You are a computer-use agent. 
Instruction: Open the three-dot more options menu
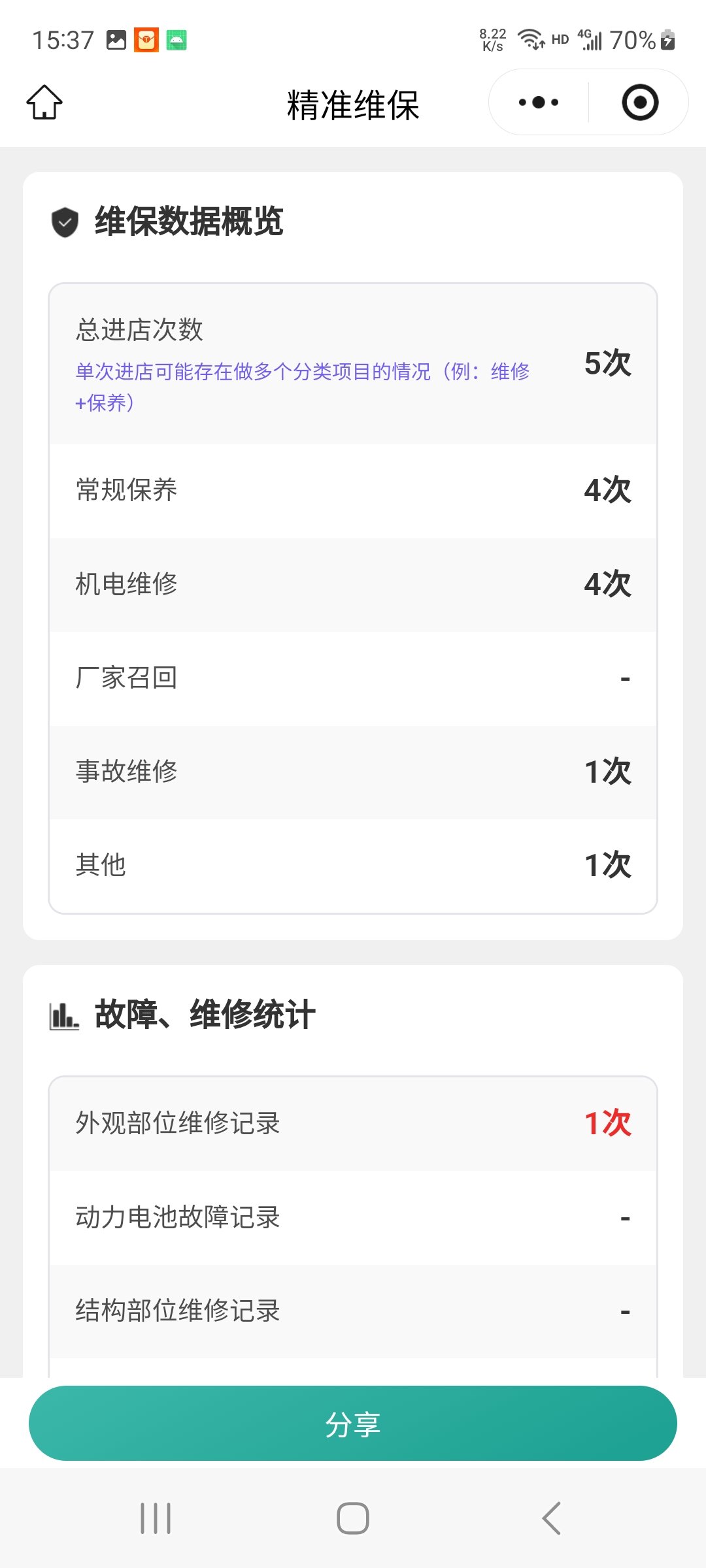[539, 103]
